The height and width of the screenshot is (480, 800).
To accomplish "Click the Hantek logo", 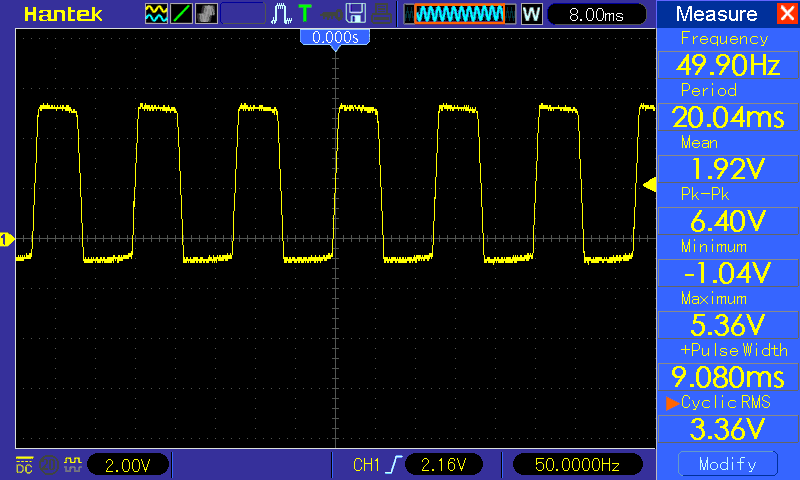I will (63, 14).
